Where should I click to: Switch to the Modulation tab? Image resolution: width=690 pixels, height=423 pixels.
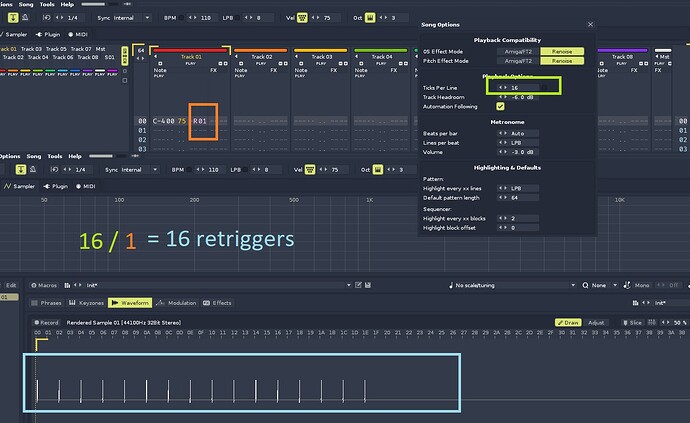click(x=177, y=303)
